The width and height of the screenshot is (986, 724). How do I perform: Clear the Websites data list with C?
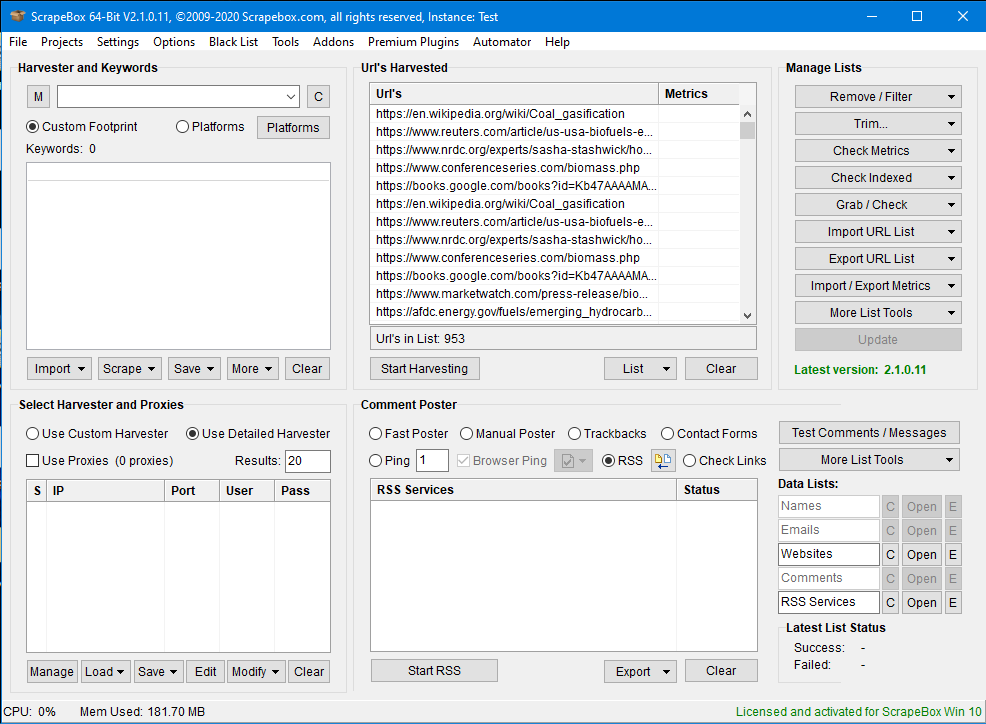coord(890,554)
